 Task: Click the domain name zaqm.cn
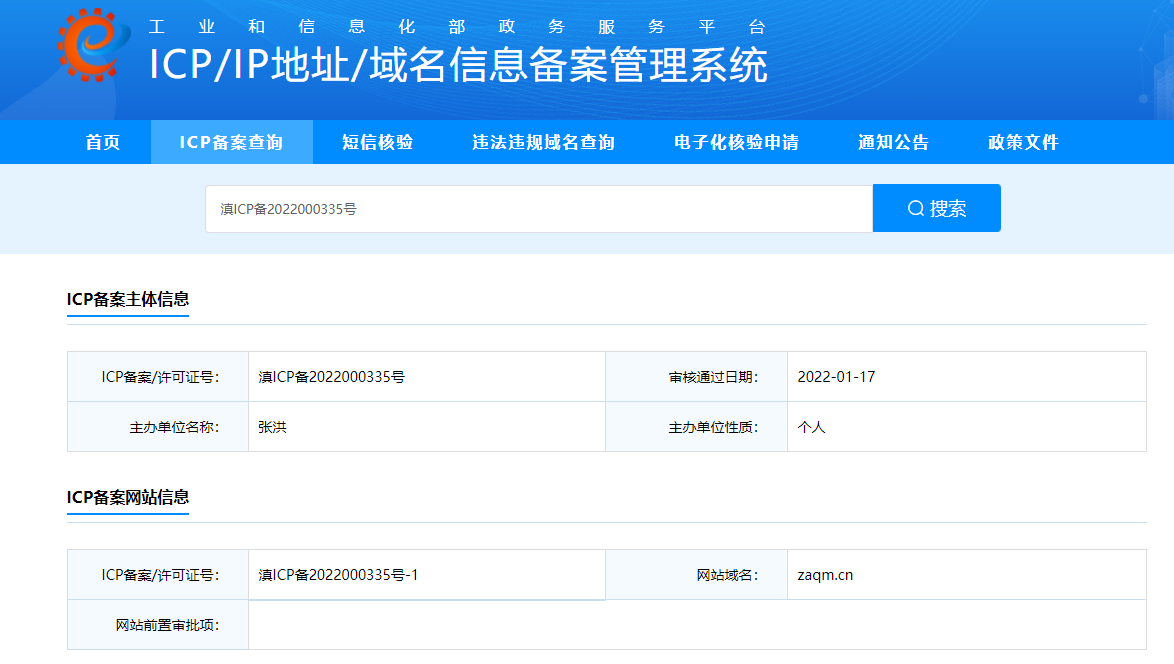pyautogui.click(x=825, y=575)
